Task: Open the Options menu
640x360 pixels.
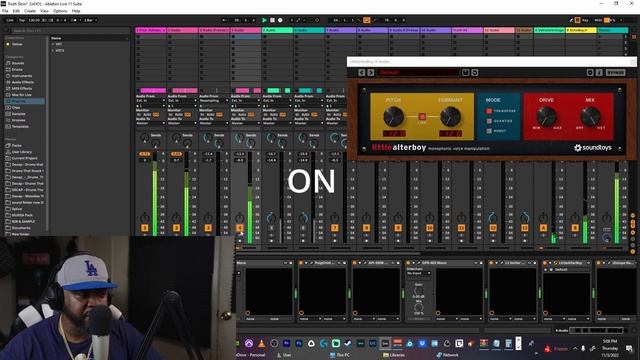Action: tap(60, 11)
